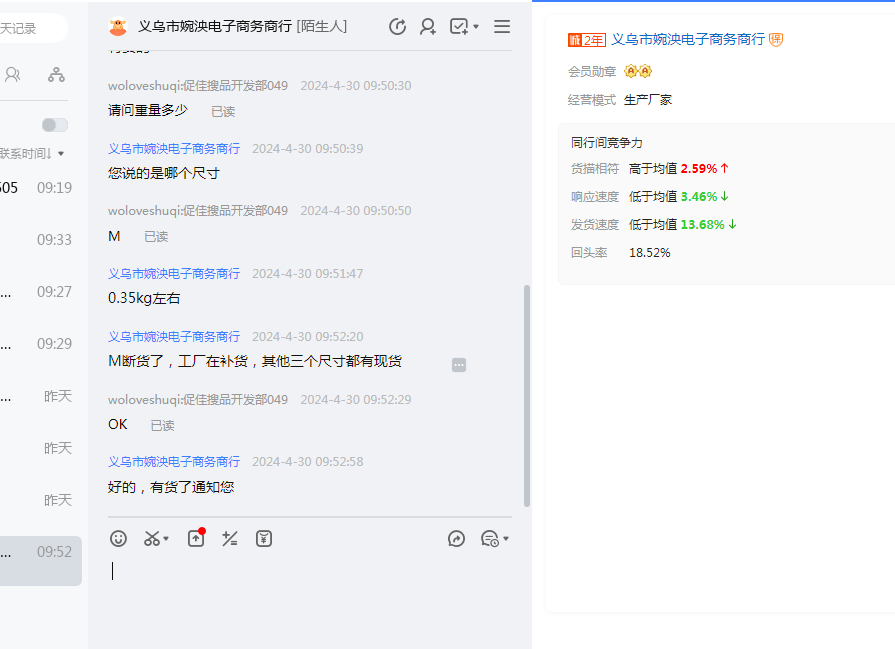The width and height of the screenshot is (895, 649).
Task: Click the yuan payment icon
Action: coord(264,539)
